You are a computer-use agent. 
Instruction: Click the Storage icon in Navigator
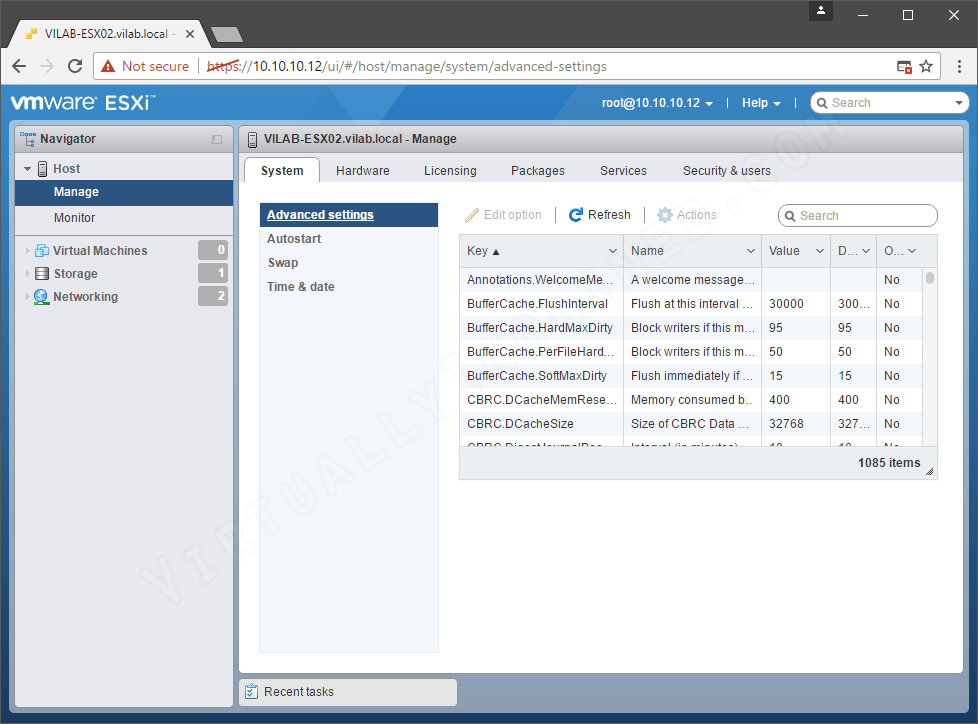tap(42, 273)
